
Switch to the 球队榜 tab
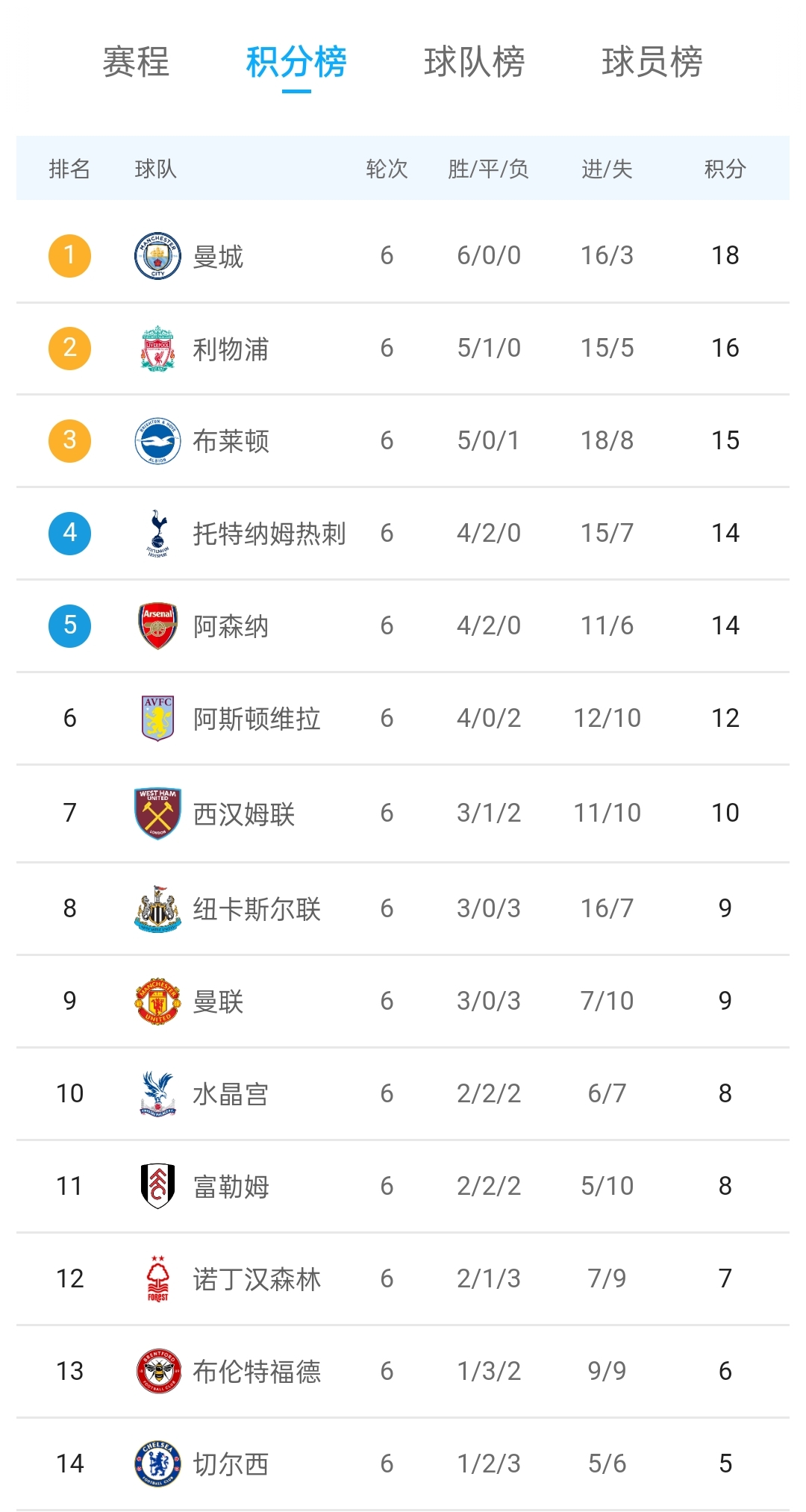475,62
